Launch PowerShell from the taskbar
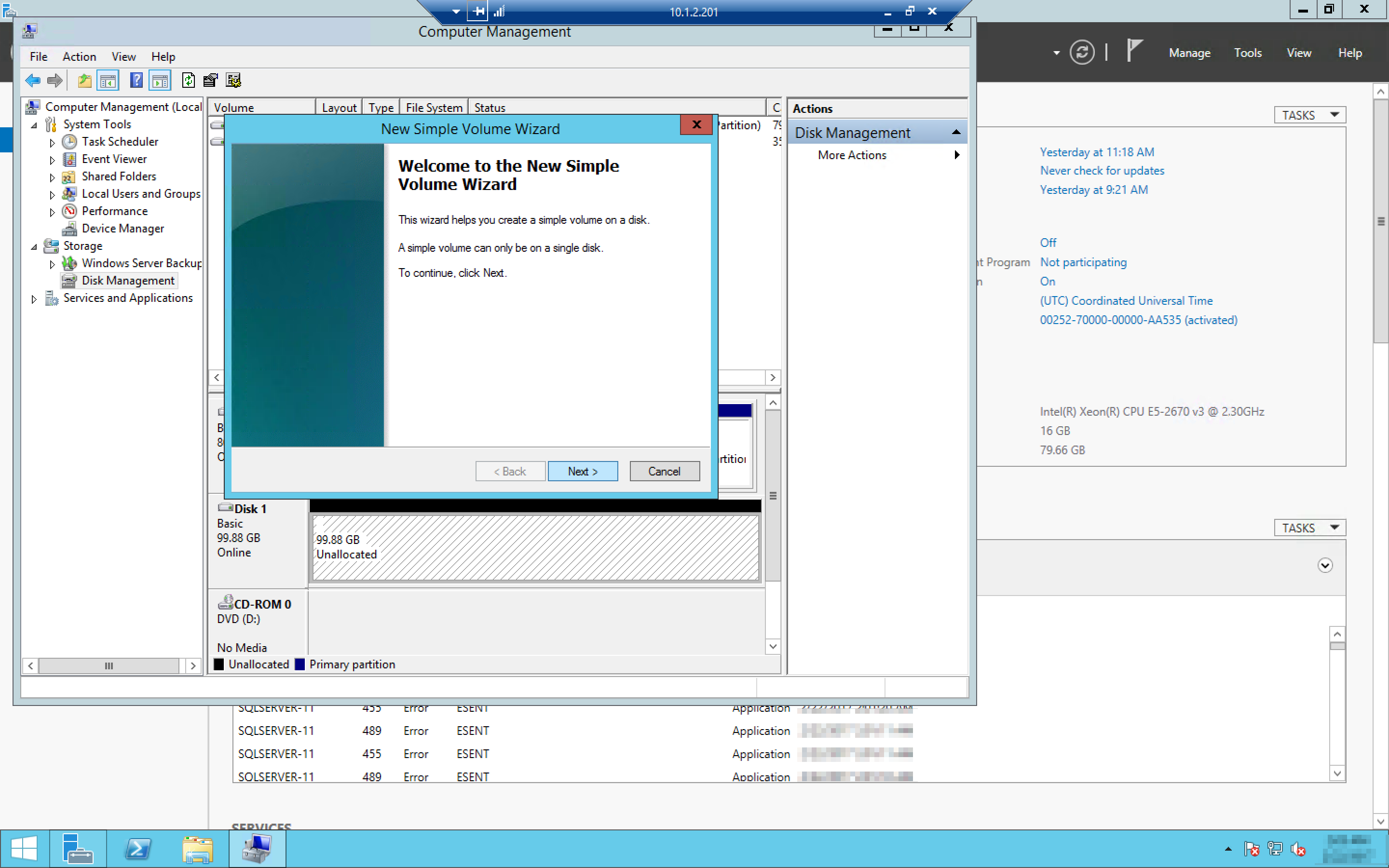 (138, 849)
